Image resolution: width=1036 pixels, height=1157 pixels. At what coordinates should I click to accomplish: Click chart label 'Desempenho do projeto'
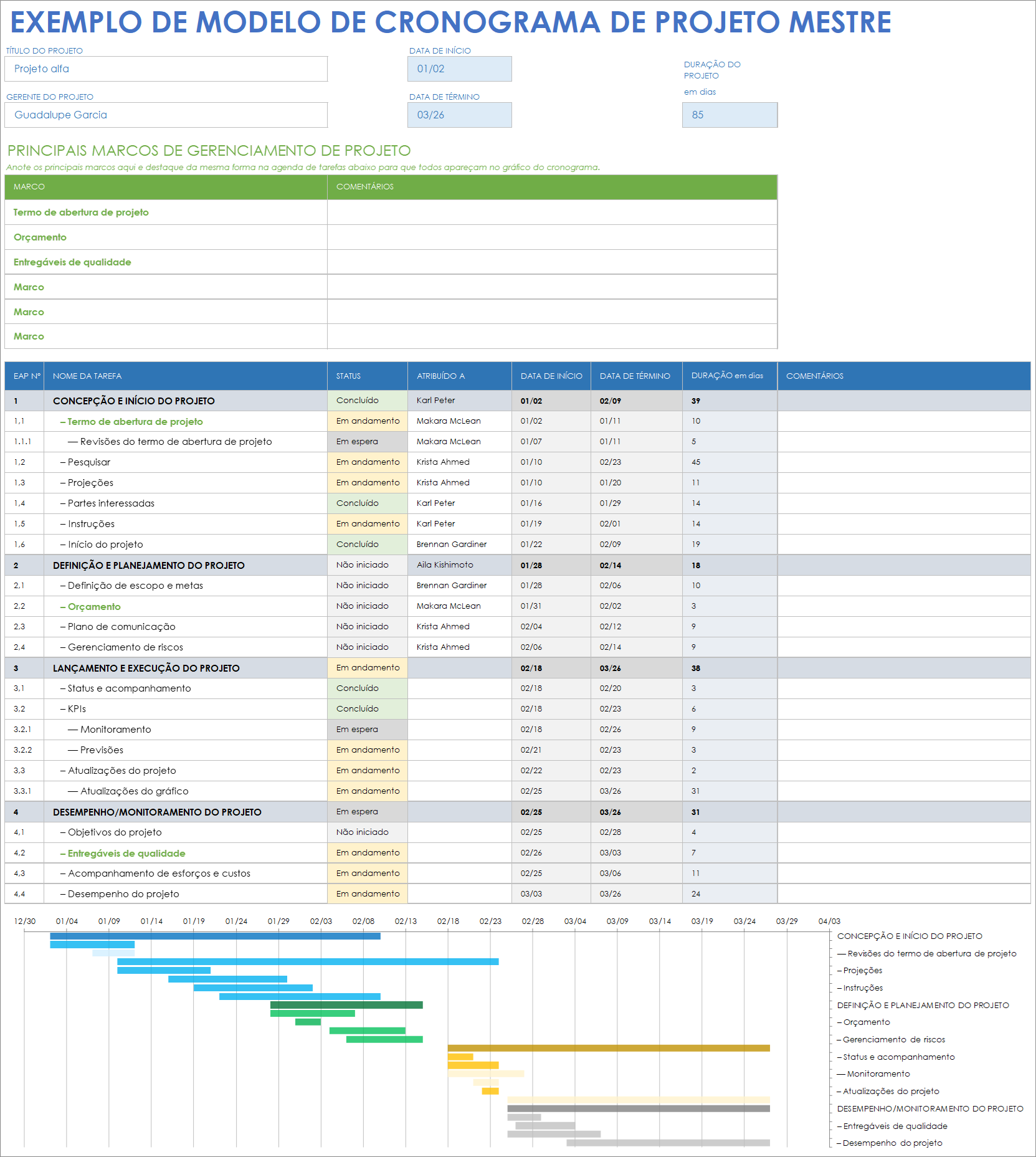(x=890, y=1143)
